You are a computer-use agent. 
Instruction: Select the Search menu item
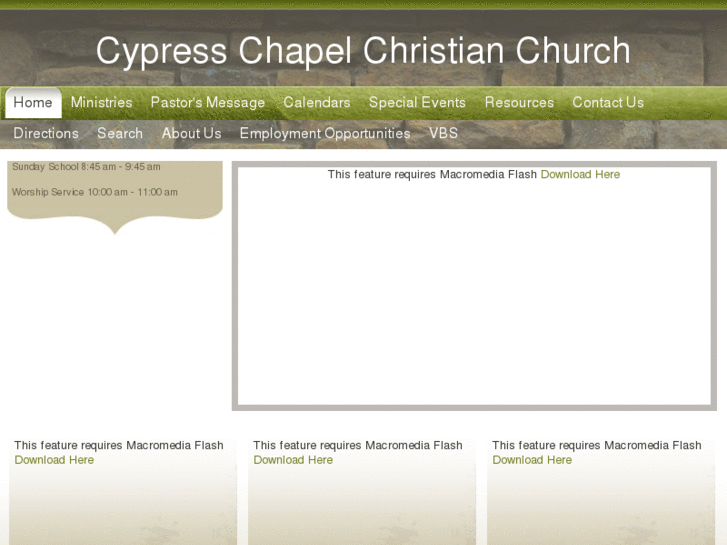[120, 134]
